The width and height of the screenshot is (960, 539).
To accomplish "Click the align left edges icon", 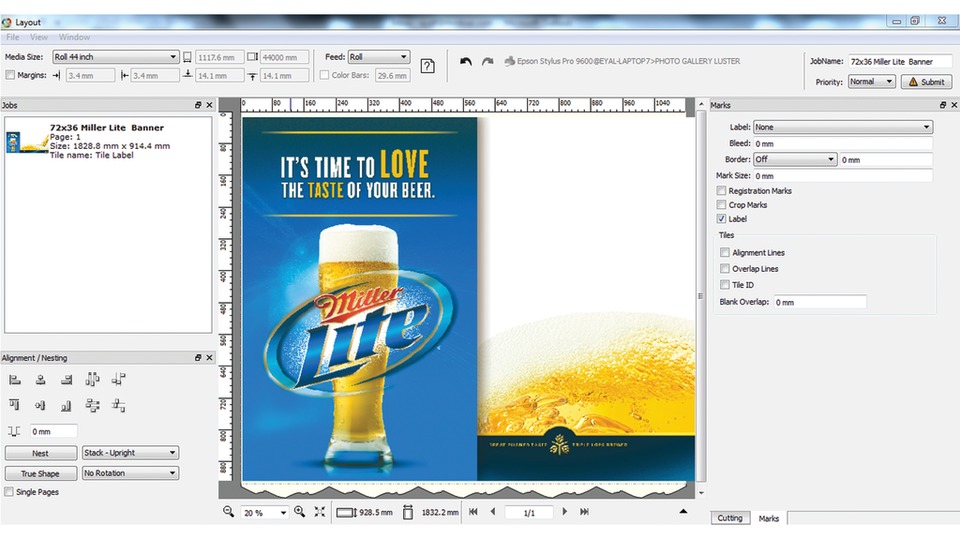I will 15,380.
